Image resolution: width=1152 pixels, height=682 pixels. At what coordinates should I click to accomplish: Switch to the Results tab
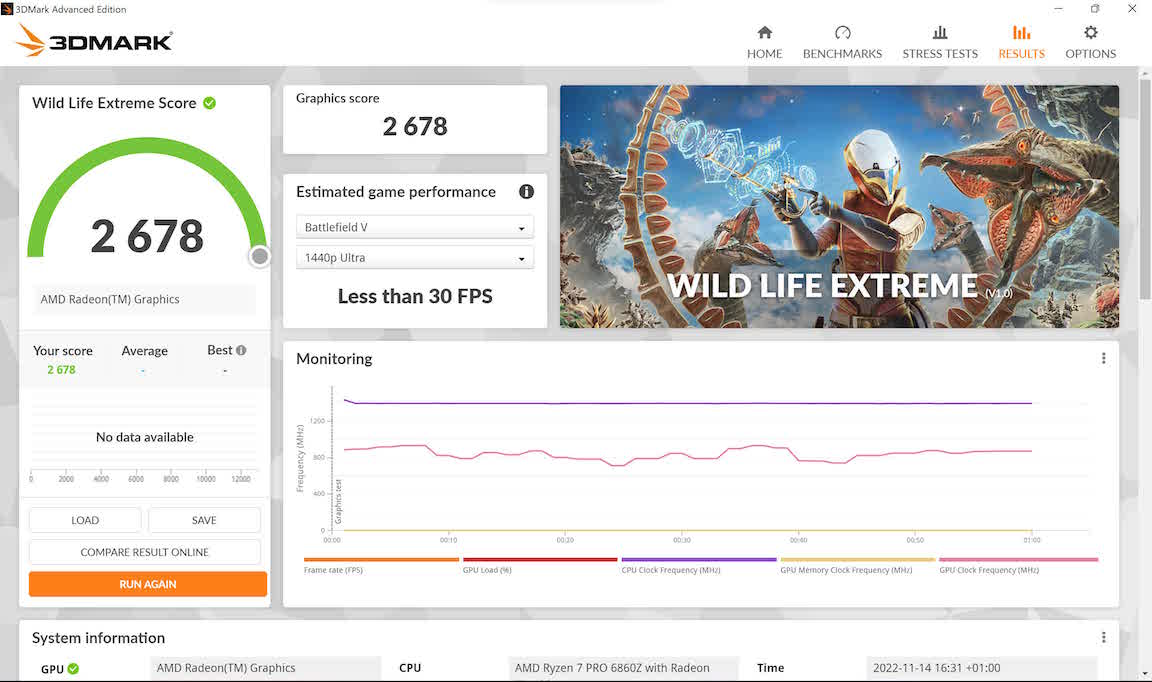pos(1021,42)
